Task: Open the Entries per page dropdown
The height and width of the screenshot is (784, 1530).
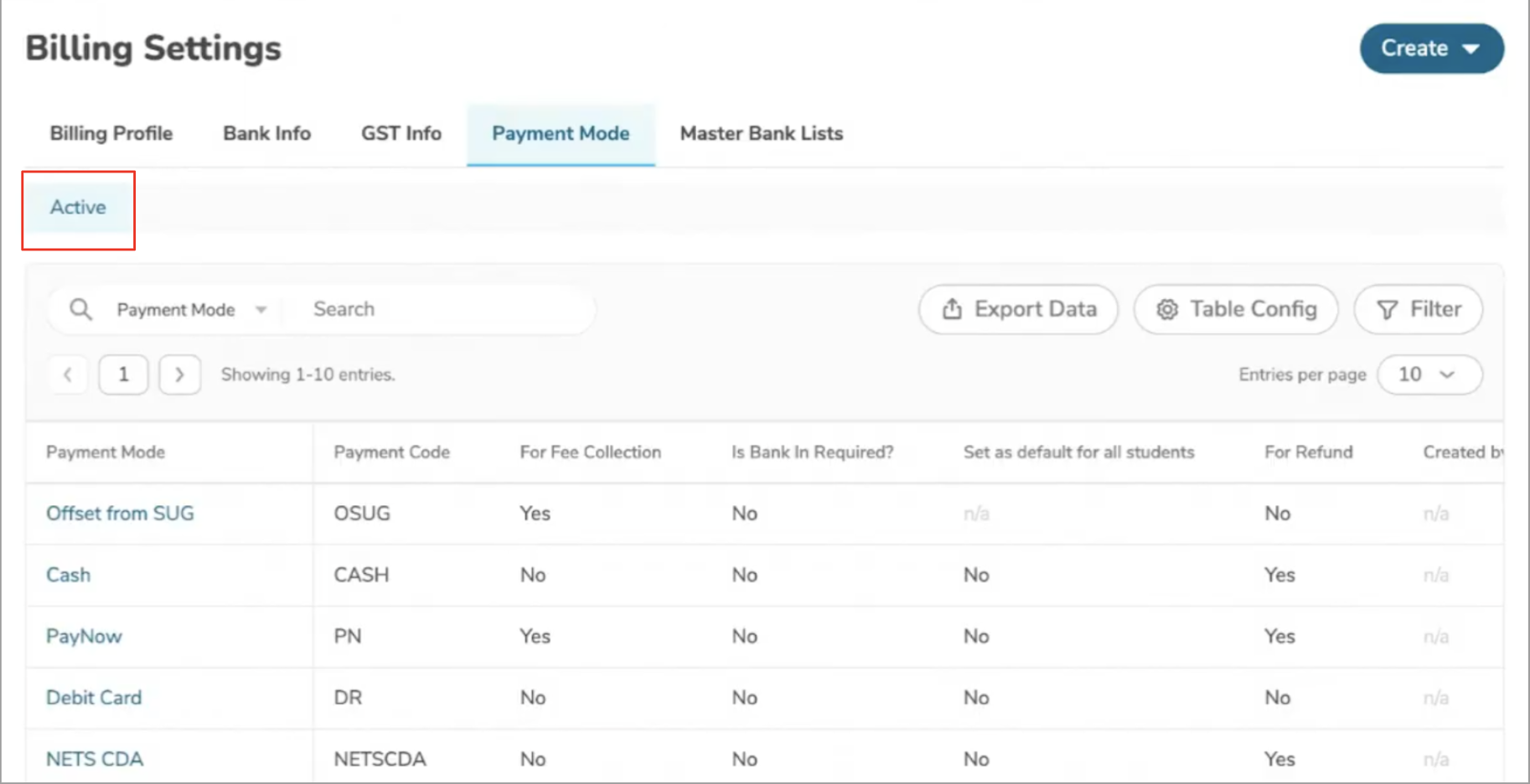Action: tap(1429, 374)
